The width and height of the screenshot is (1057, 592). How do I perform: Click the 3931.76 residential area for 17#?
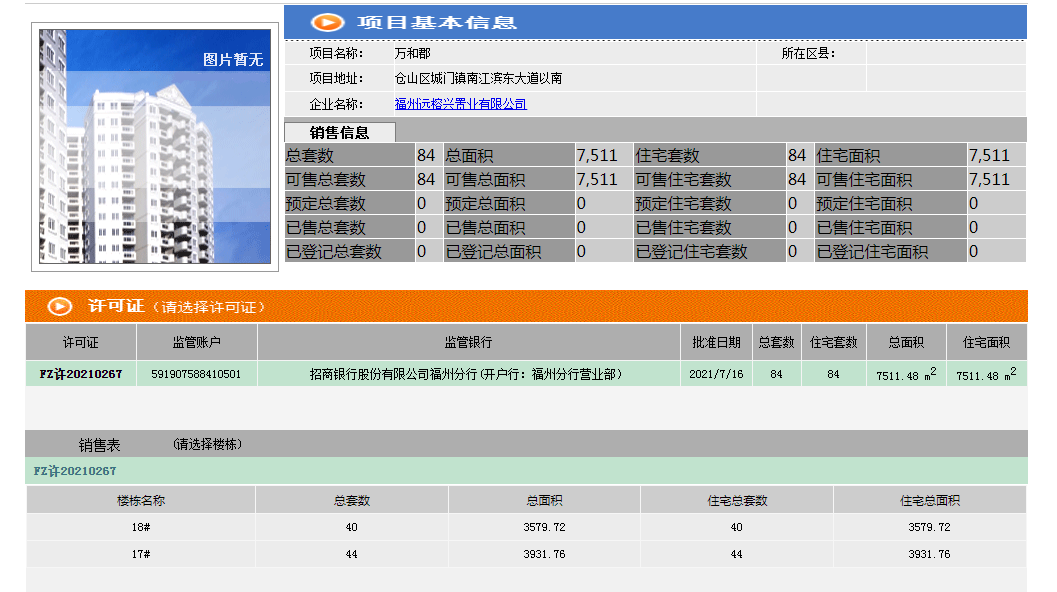click(x=929, y=554)
